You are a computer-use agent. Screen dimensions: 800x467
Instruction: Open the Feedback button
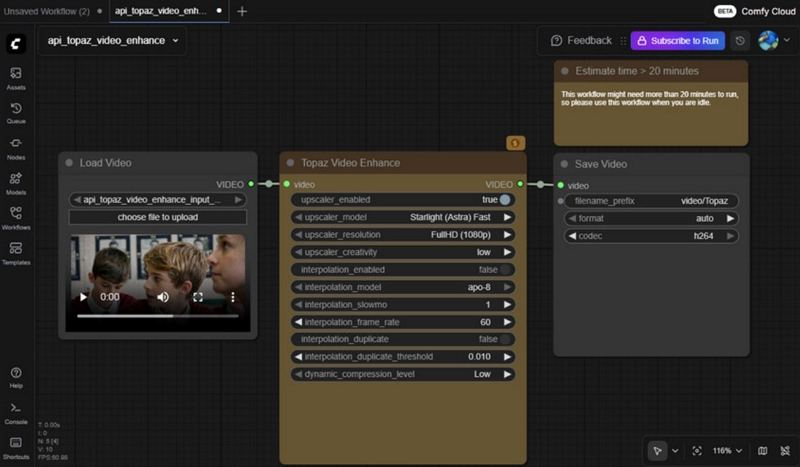pyautogui.click(x=581, y=40)
